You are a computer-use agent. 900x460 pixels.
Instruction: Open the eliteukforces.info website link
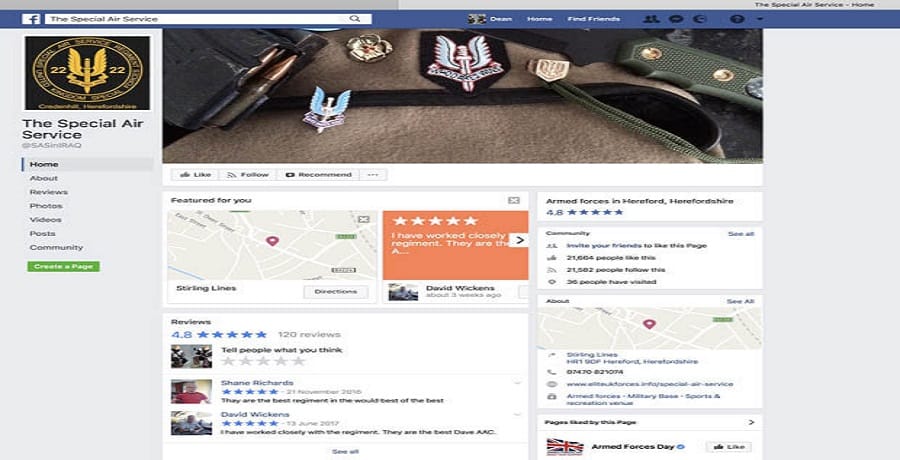click(x=650, y=384)
